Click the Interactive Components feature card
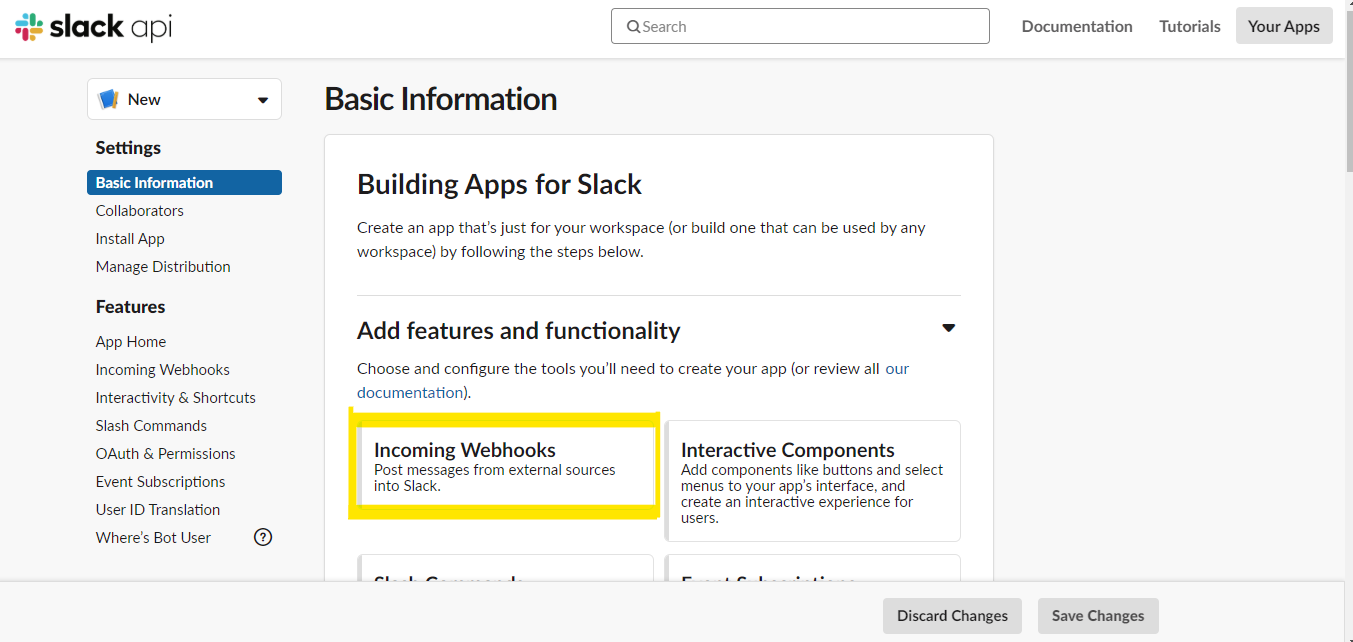This screenshot has width=1353, height=642. click(x=812, y=481)
